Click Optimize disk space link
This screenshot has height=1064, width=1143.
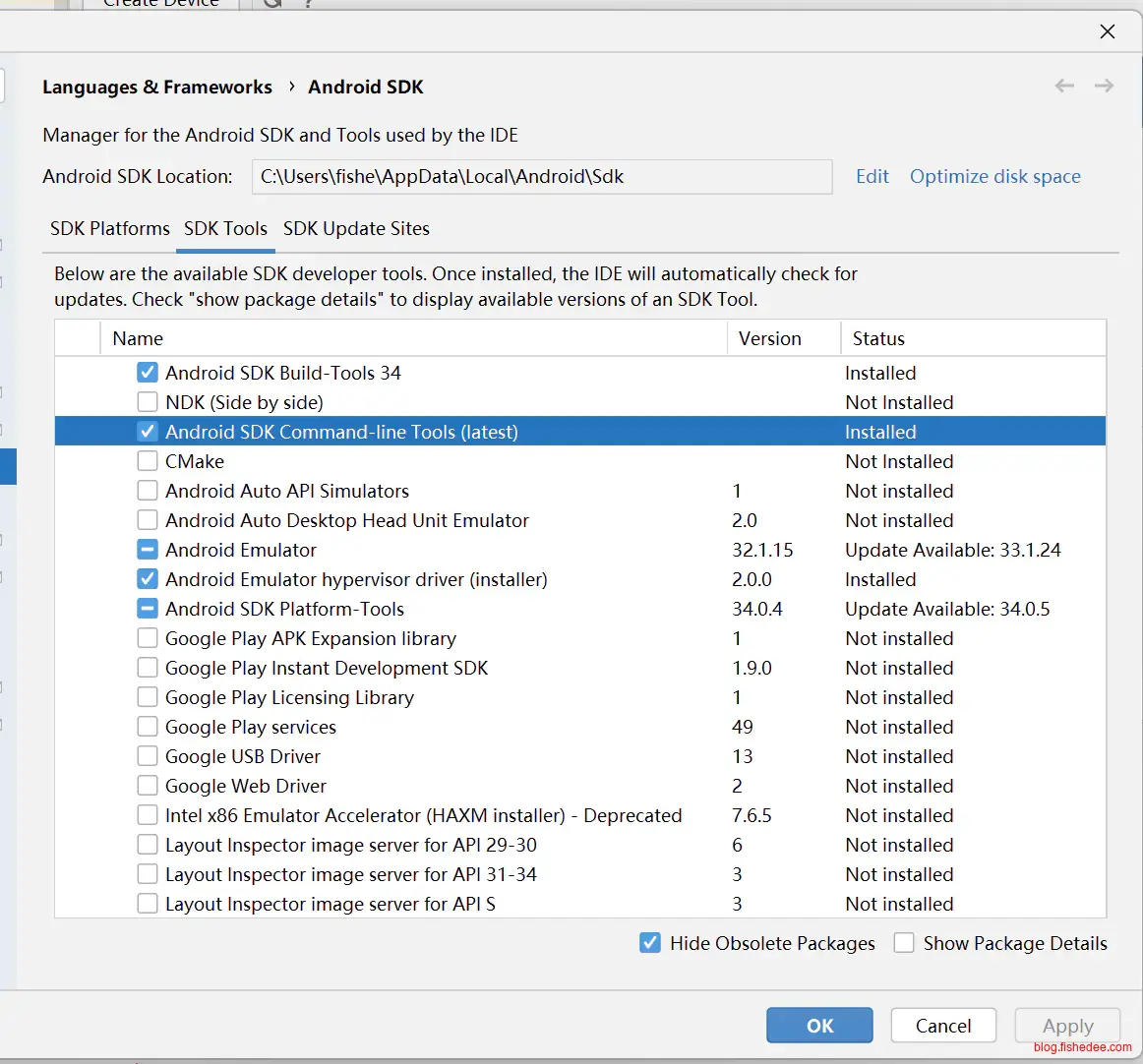pyautogui.click(x=994, y=176)
